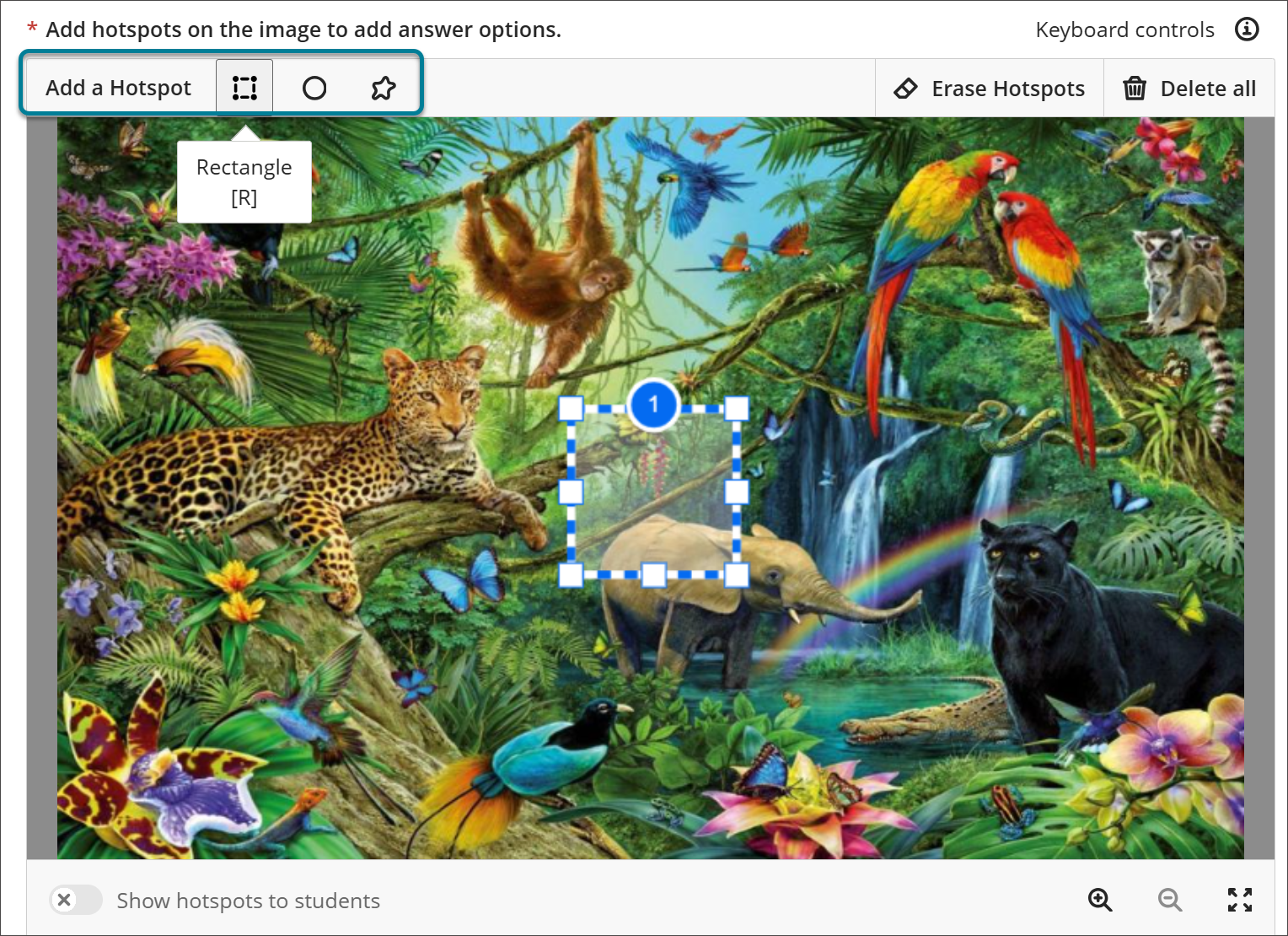
Task: Choose the Star hotspot shape
Action: [383, 86]
